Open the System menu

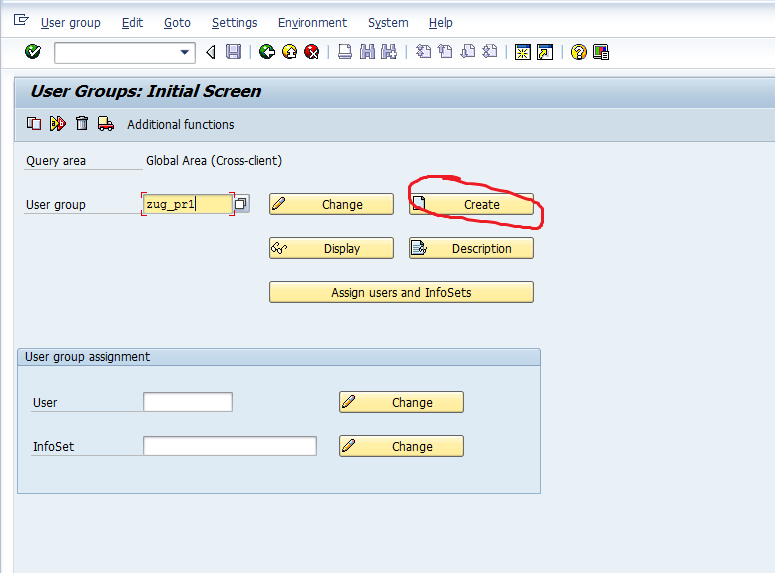[388, 23]
